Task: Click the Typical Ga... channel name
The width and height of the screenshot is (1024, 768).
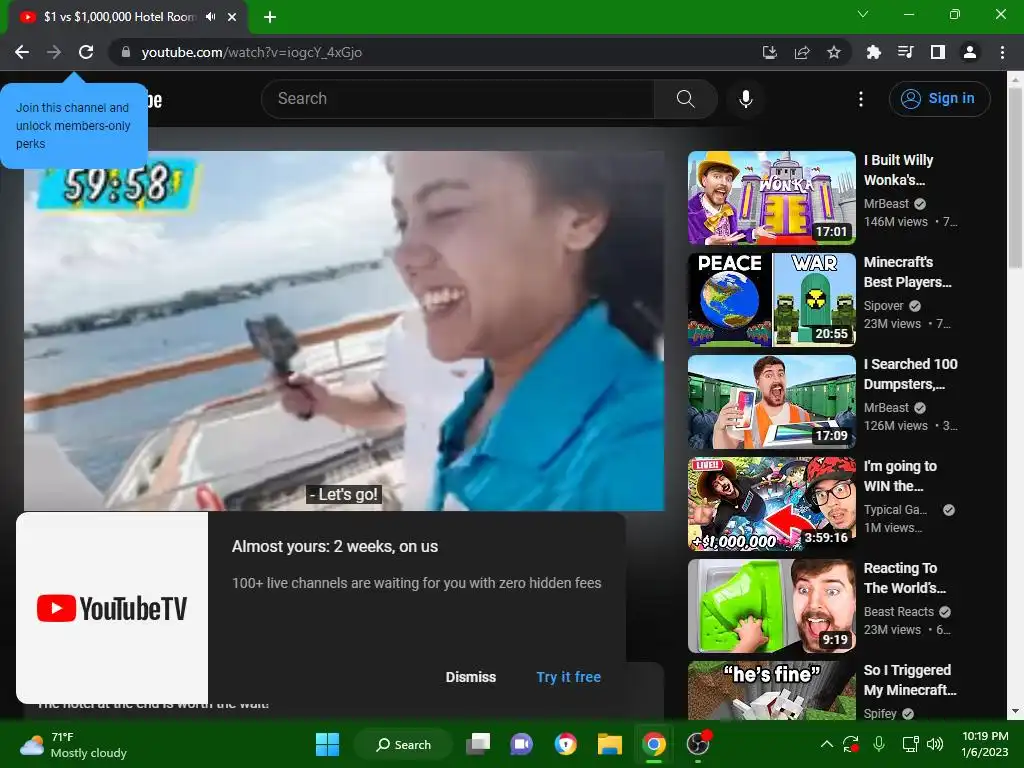Action: 895,509
